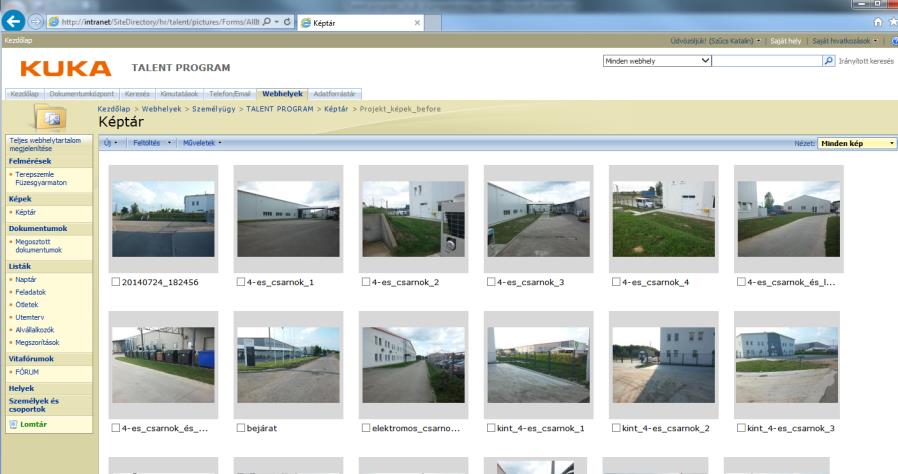Open the Naptár list link

(x=25, y=279)
